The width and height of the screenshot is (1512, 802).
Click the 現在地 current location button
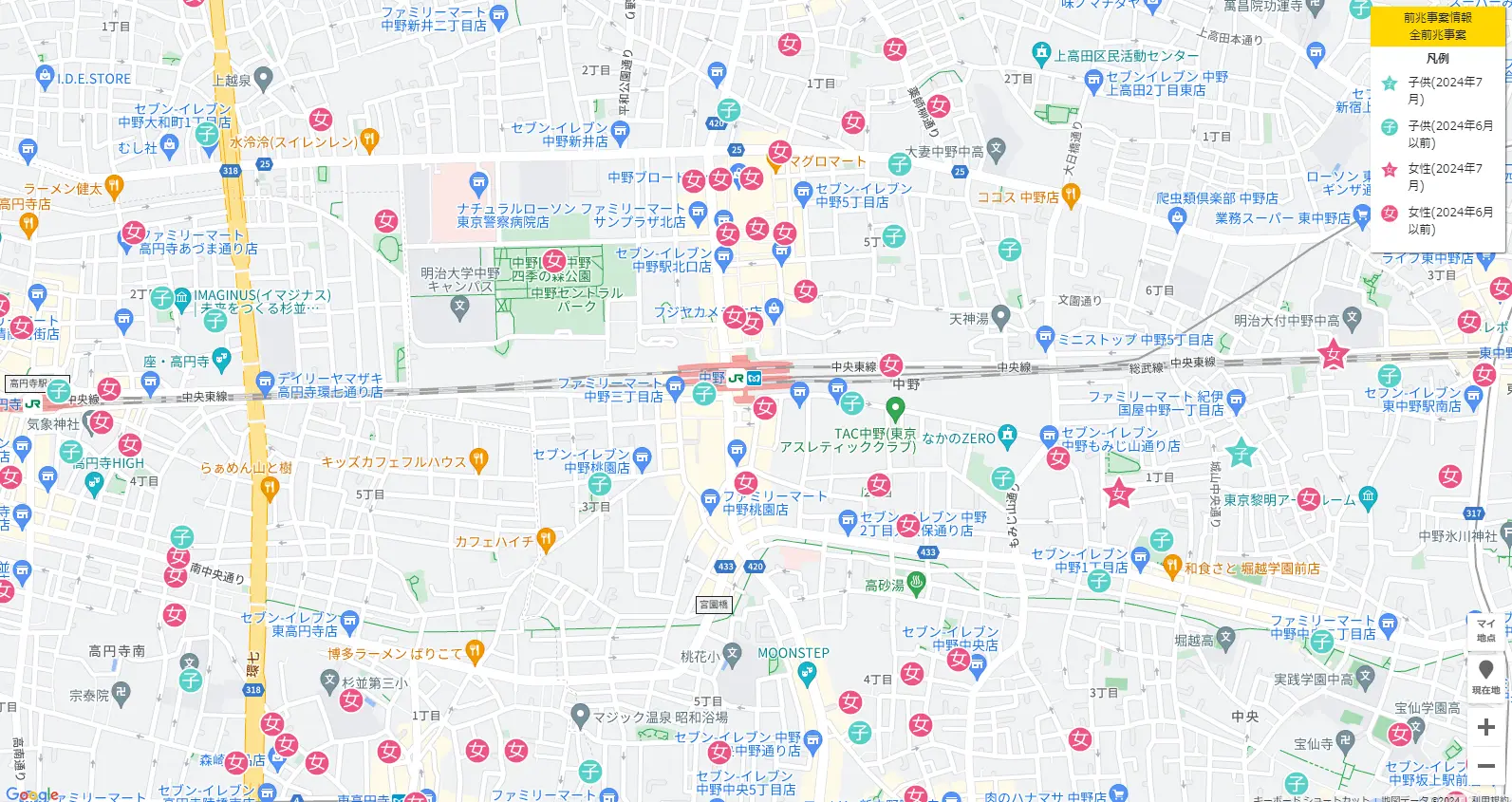tap(1486, 678)
